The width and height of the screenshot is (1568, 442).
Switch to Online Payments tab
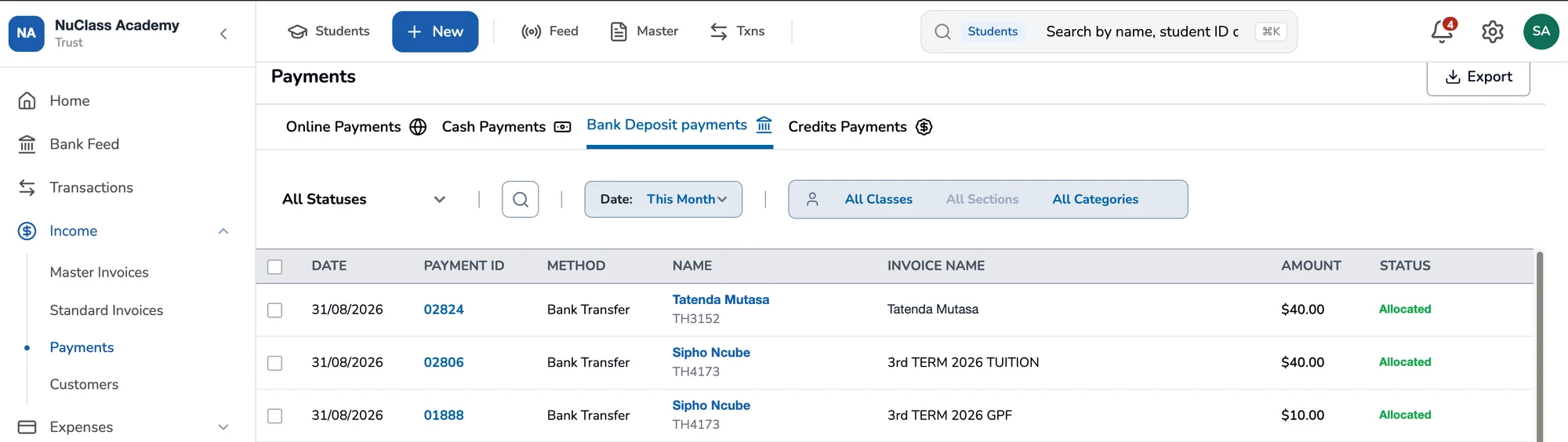356,127
